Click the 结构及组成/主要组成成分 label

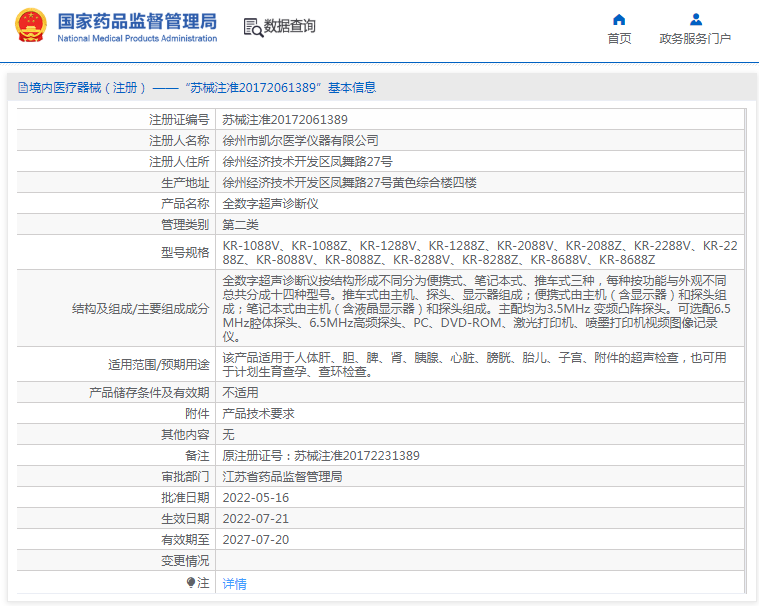point(140,308)
